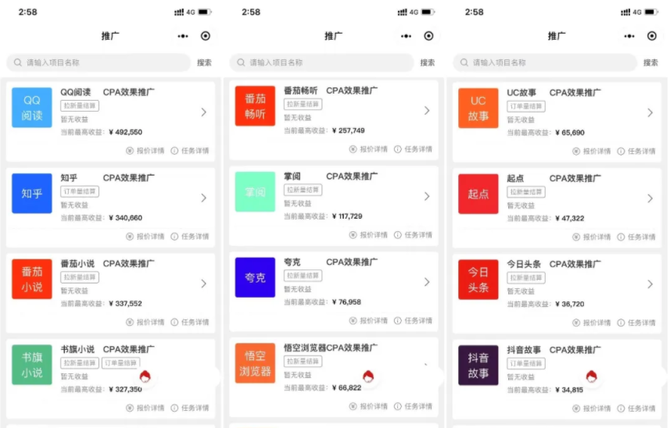Expand the 今日头条 card chevron

coord(650,284)
